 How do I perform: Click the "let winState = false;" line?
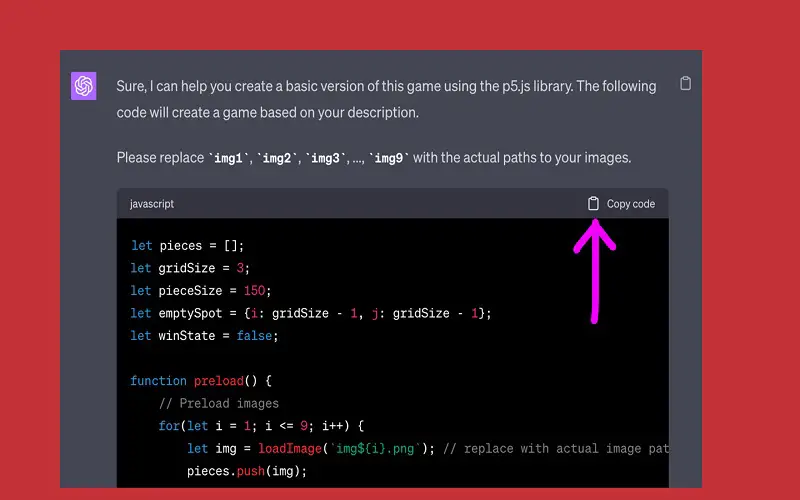coord(204,336)
